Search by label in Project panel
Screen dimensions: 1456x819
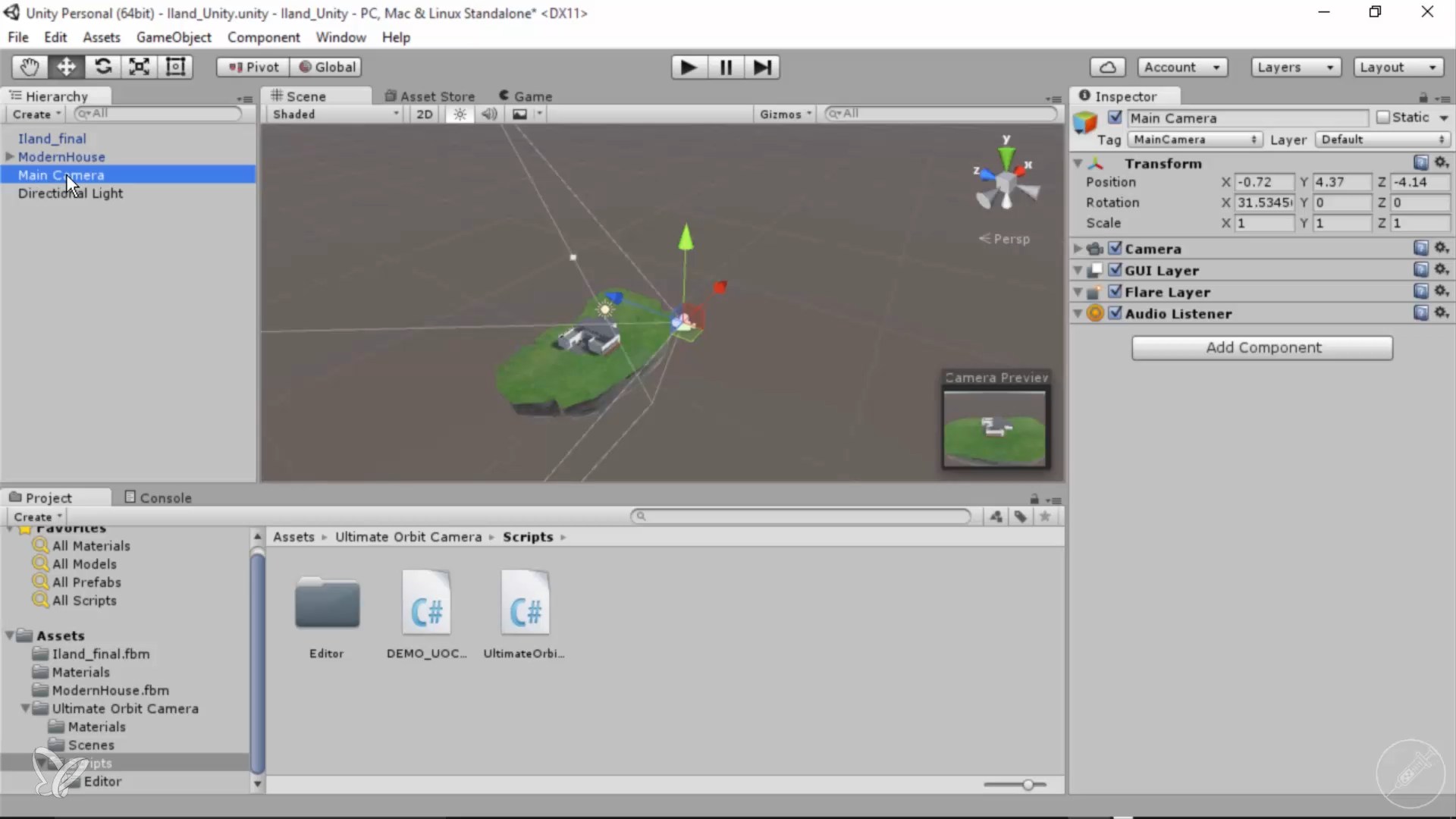(x=1021, y=516)
